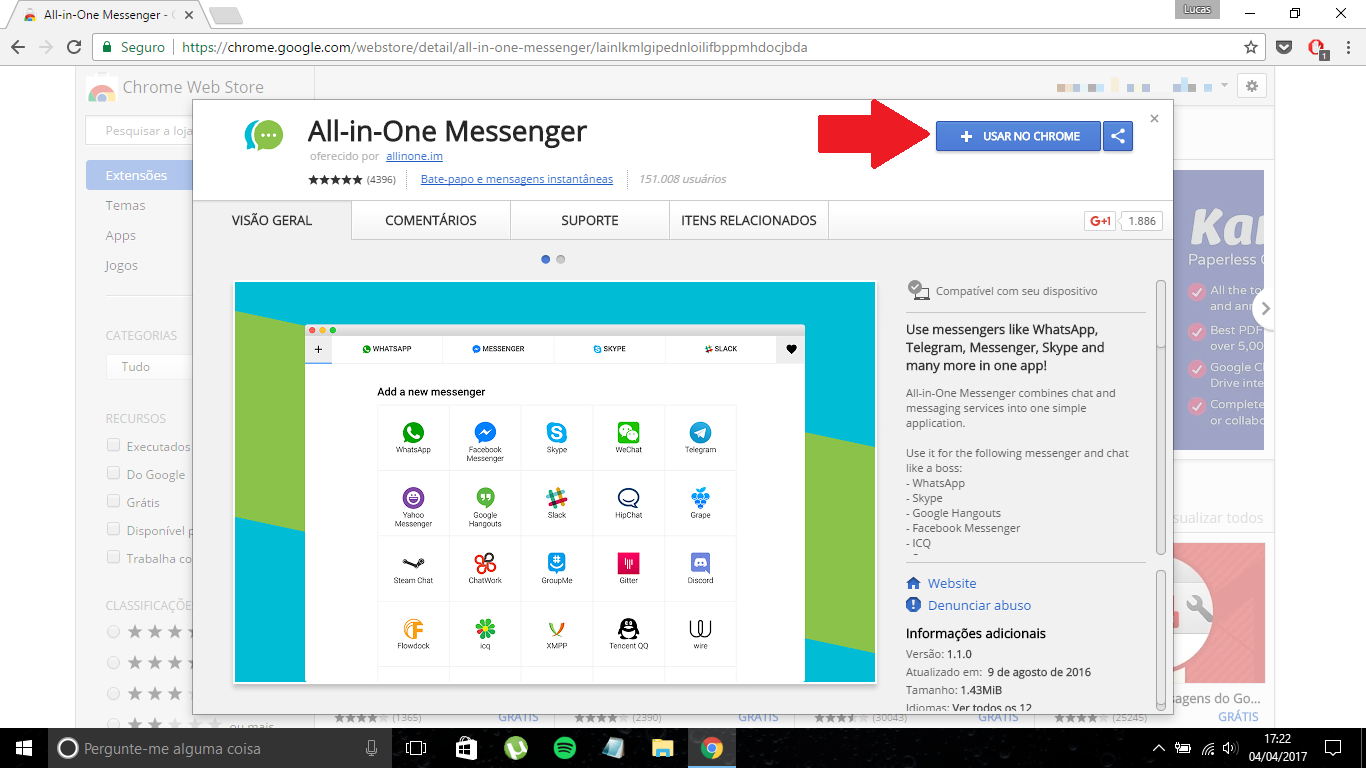This screenshot has height=768, width=1366.
Task: Open Spotify from the taskbar
Action: (x=564, y=748)
